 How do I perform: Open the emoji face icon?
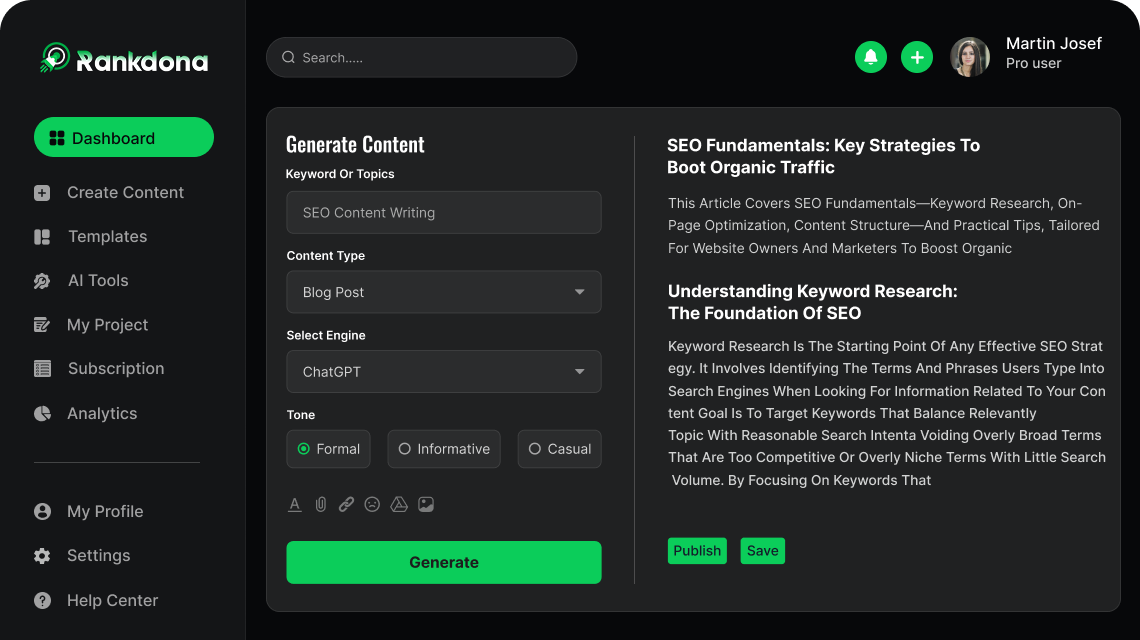coord(372,505)
